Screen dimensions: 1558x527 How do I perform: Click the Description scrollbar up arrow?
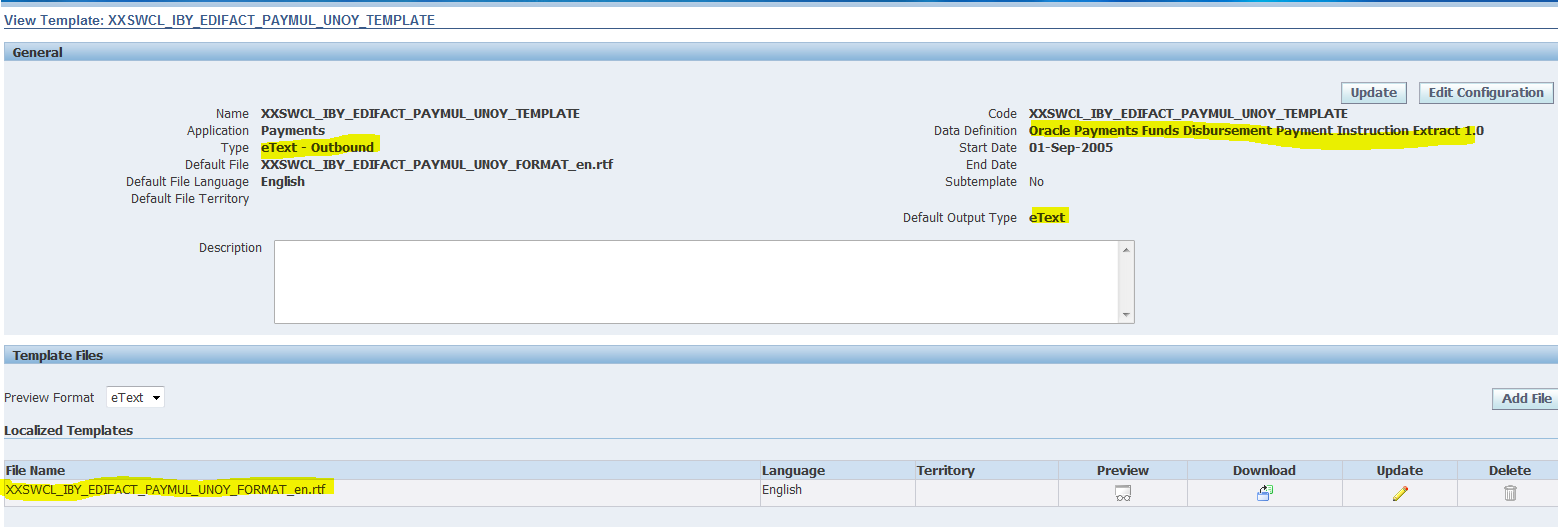point(1127,249)
